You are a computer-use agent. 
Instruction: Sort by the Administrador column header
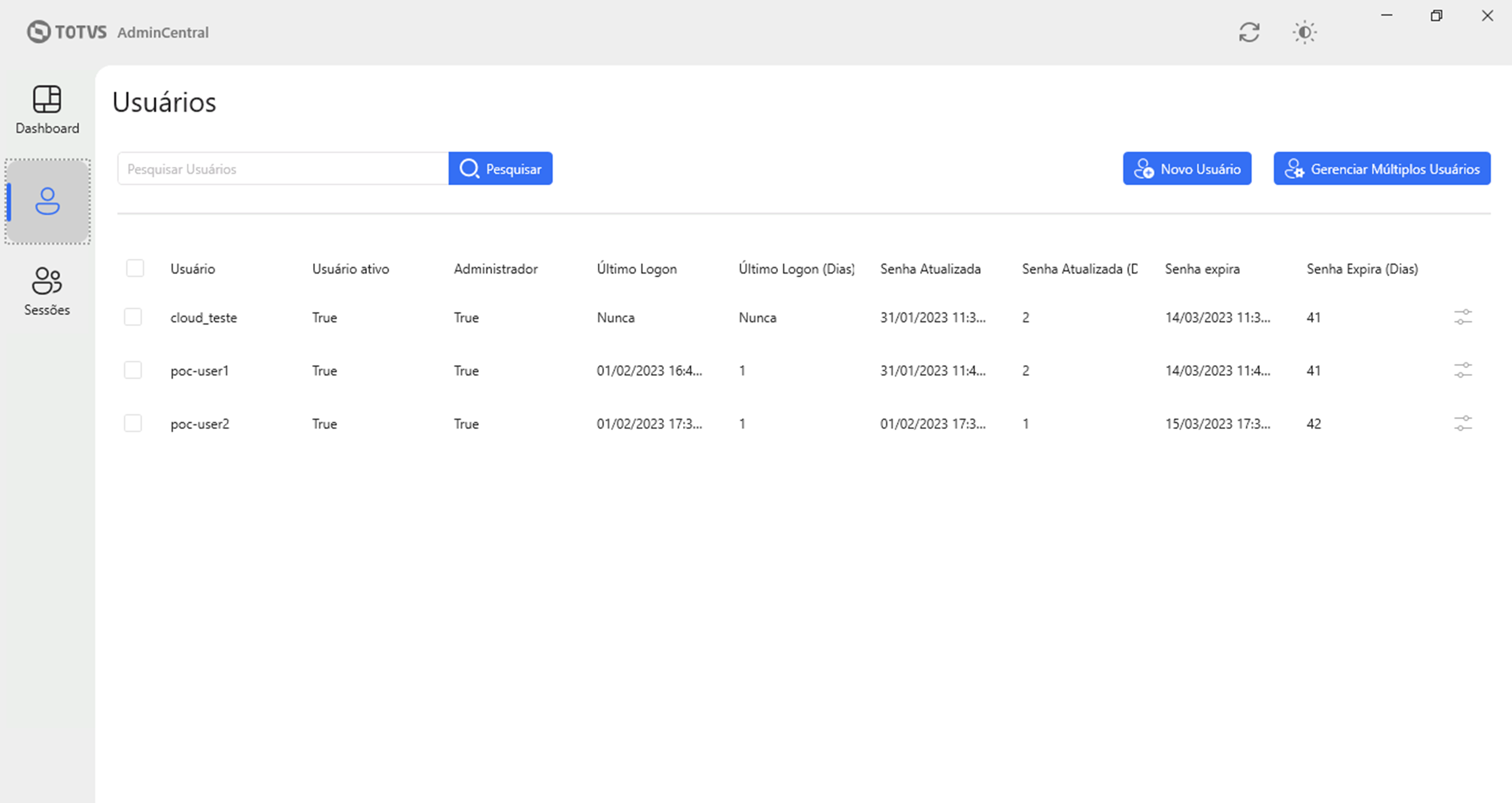click(495, 269)
